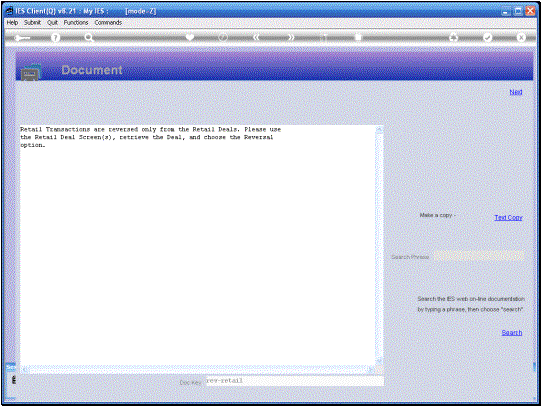Viewport: 541px width, 406px height.
Task: Click the Next link
Action: pyautogui.click(x=516, y=92)
